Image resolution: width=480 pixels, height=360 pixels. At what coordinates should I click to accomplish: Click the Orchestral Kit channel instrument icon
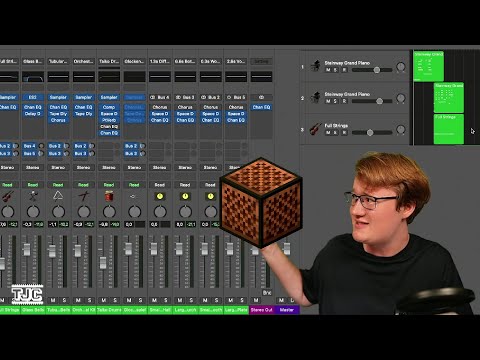[x=84, y=196]
